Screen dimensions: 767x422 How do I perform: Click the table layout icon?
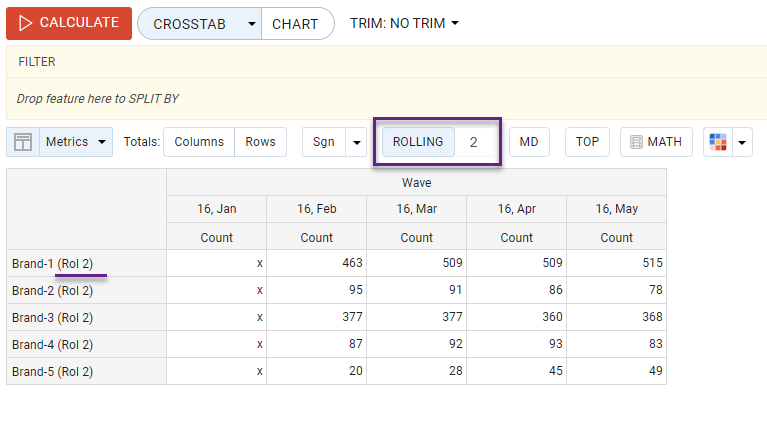(x=23, y=142)
